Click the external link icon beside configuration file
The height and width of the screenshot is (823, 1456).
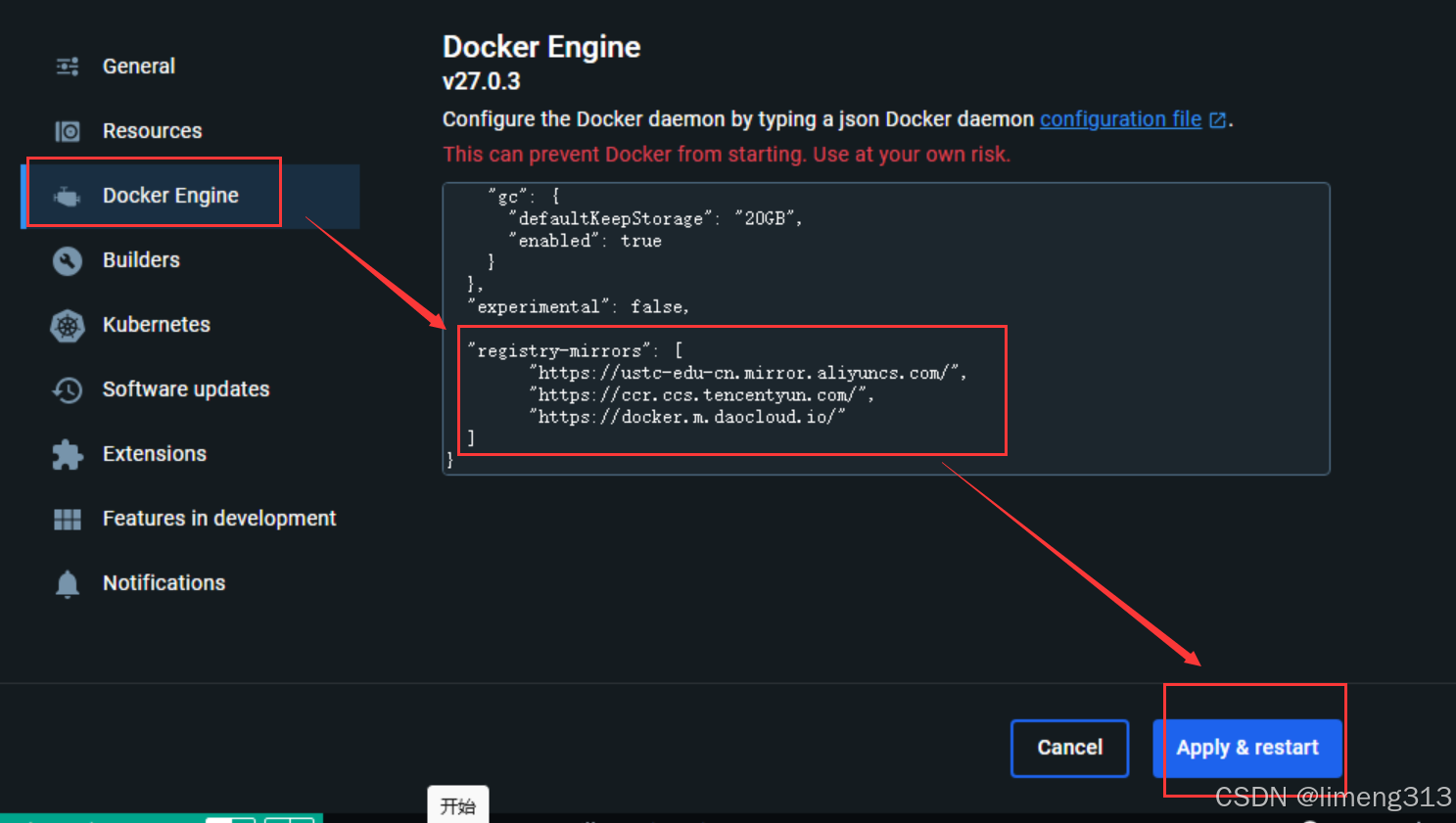pyautogui.click(x=1218, y=120)
